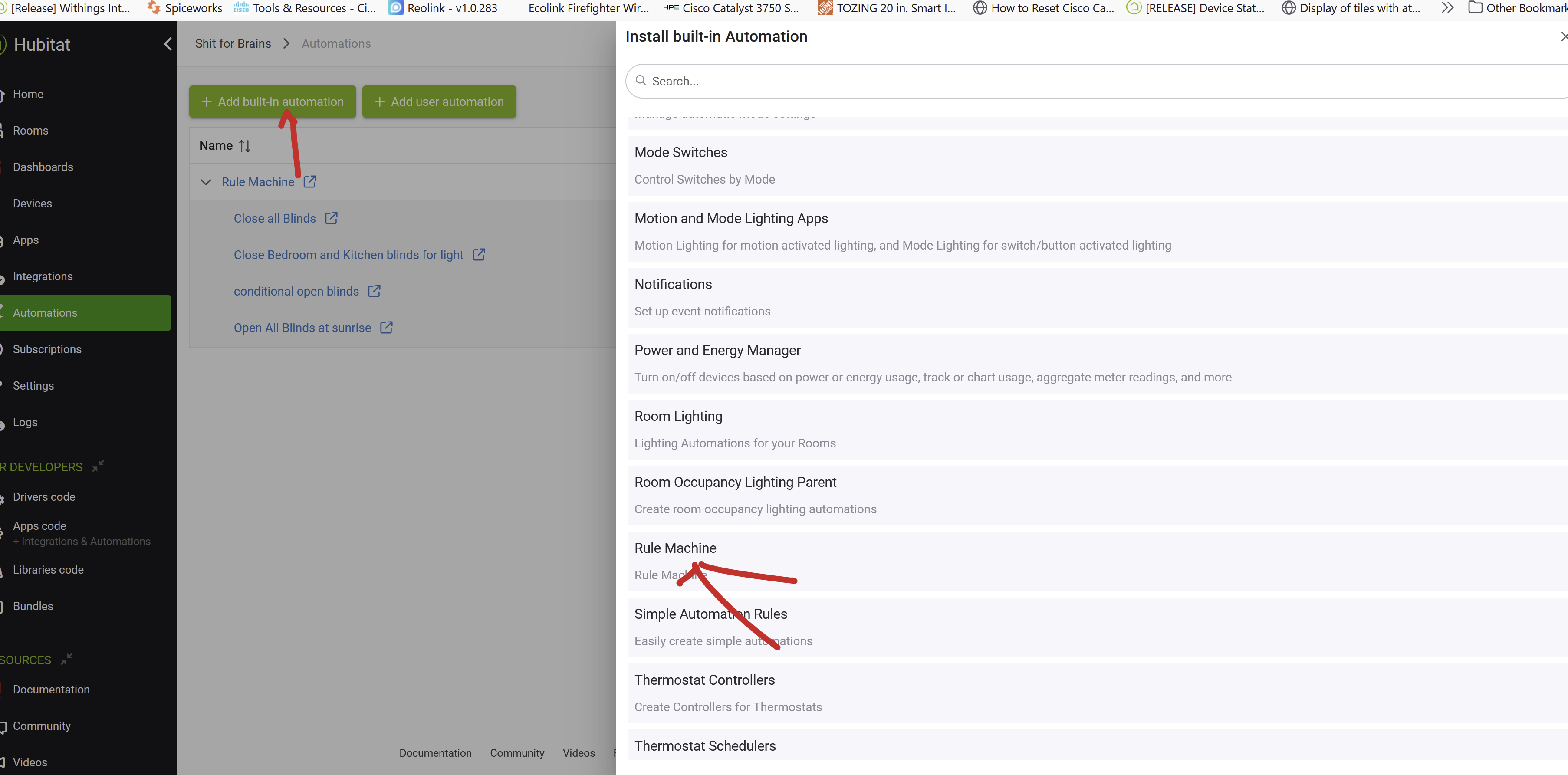The image size is (1568, 775).
Task: Click footer Videos link
Action: [x=579, y=753]
